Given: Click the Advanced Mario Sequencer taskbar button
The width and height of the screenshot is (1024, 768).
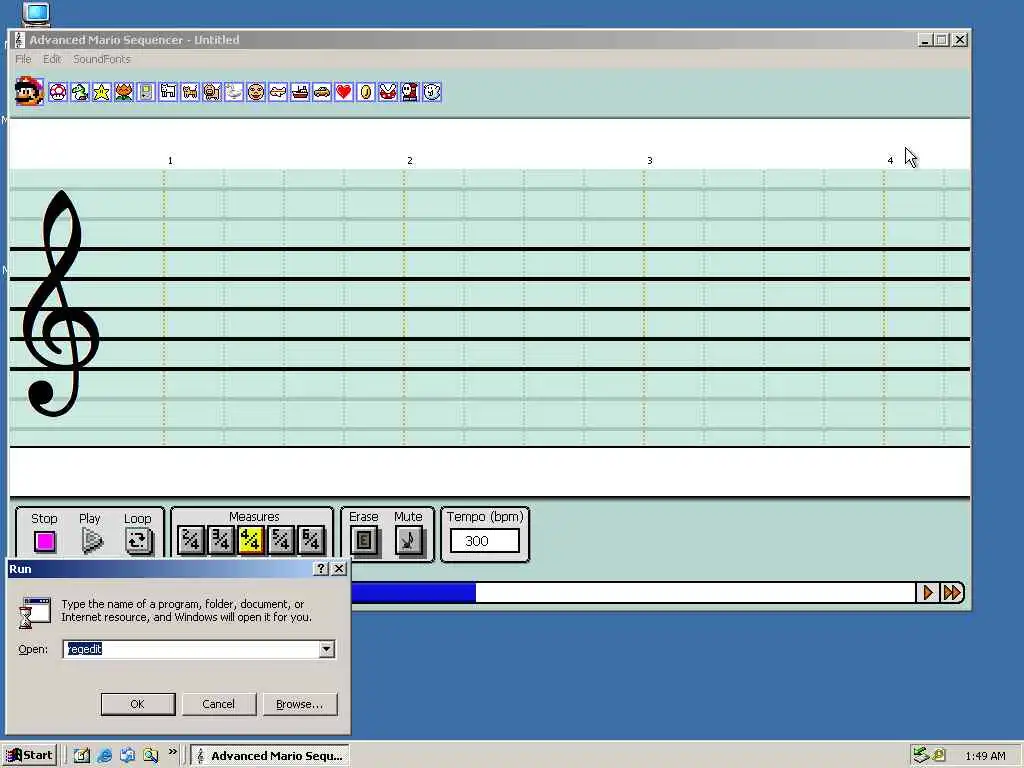Looking at the screenshot, I should coord(270,755).
